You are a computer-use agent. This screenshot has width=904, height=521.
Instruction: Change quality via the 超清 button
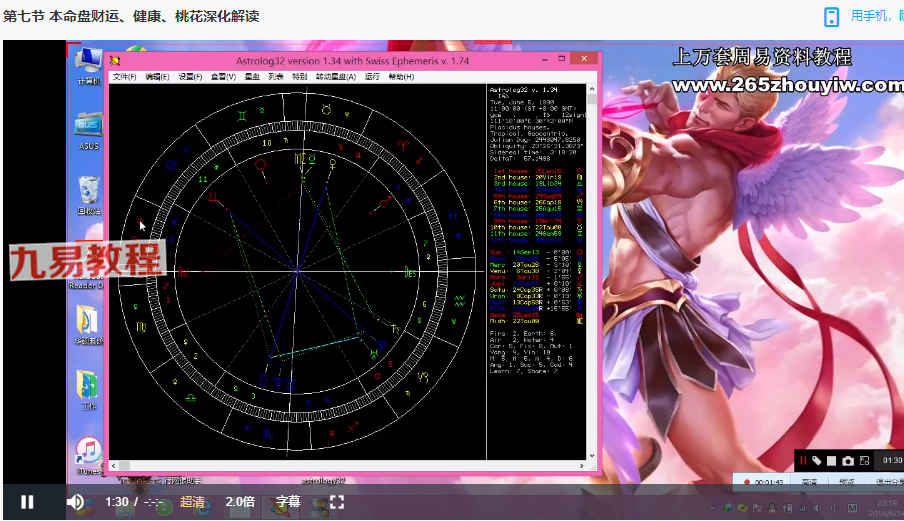pyautogui.click(x=192, y=502)
